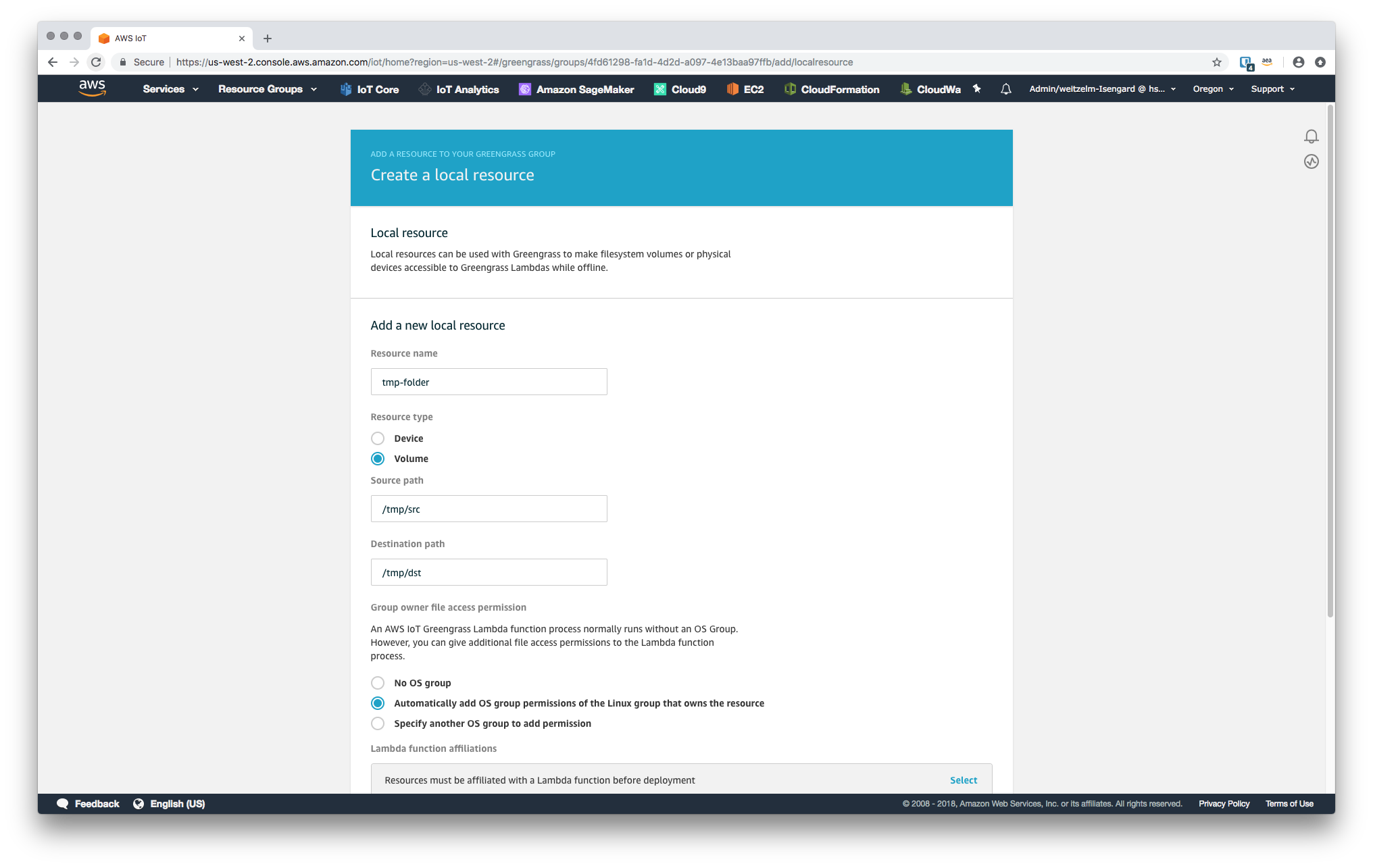Close the AWS IoT browser tab
This screenshot has width=1373, height=868.
(242, 39)
